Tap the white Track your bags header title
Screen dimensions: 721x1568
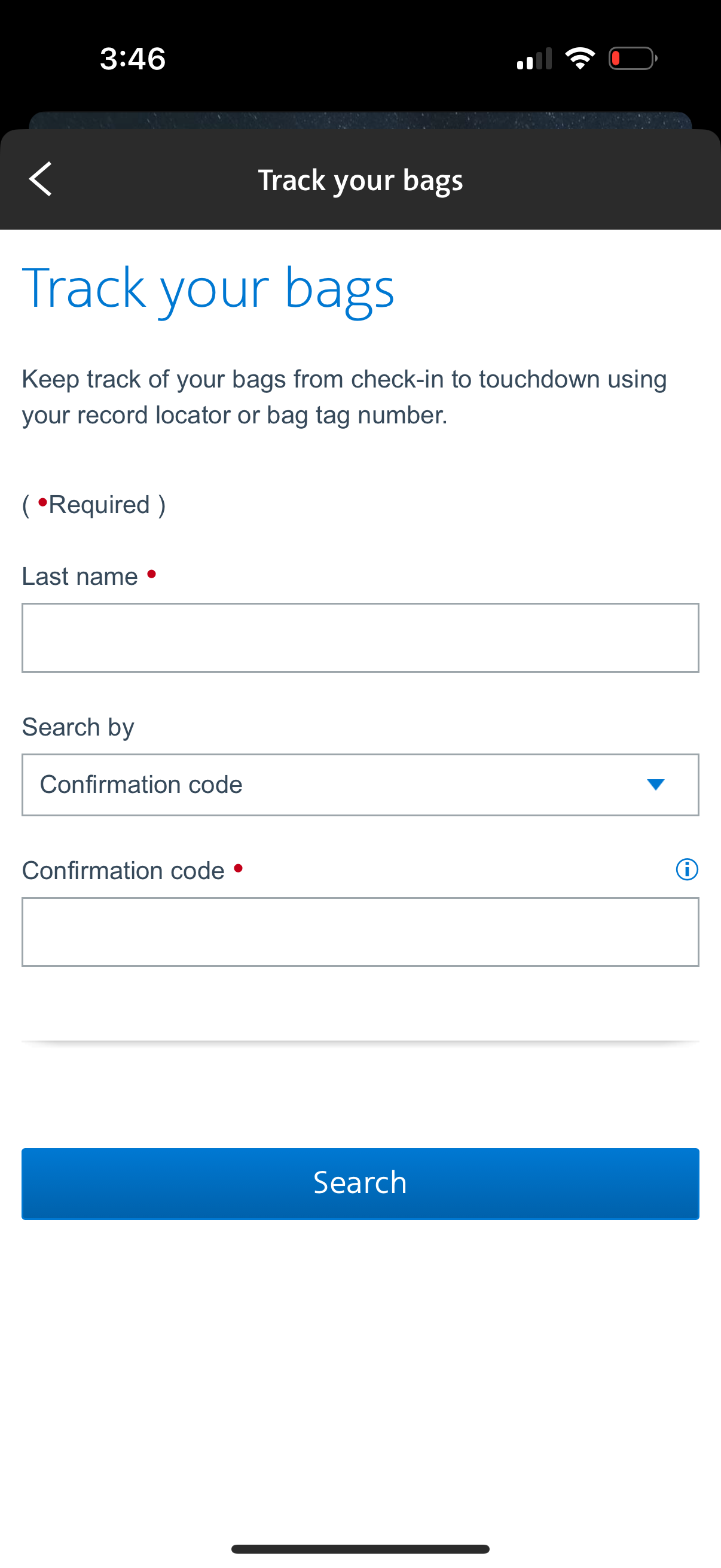[360, 180]
